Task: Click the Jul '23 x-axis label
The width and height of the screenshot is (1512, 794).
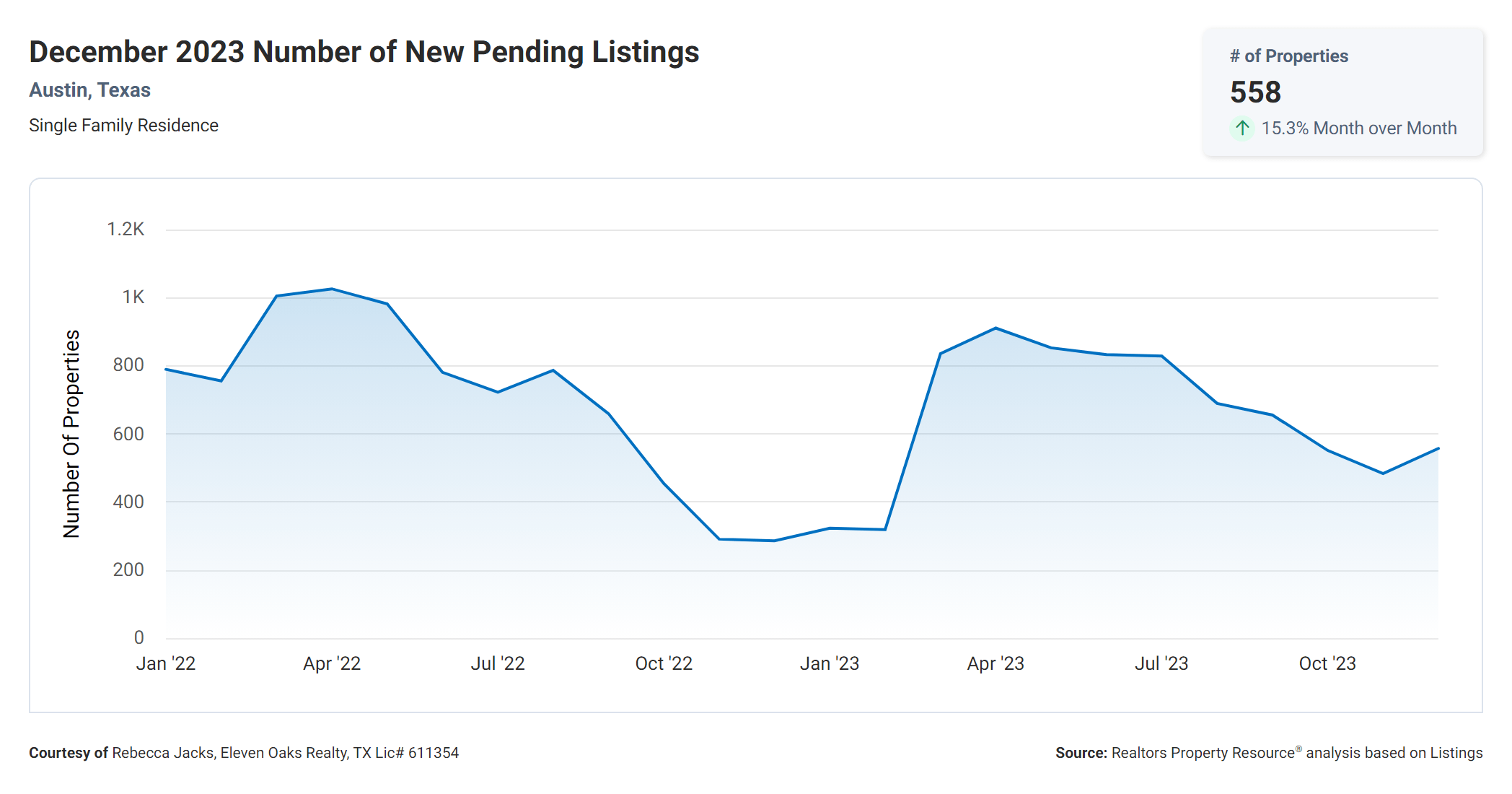Action: tap(1161, 663)
